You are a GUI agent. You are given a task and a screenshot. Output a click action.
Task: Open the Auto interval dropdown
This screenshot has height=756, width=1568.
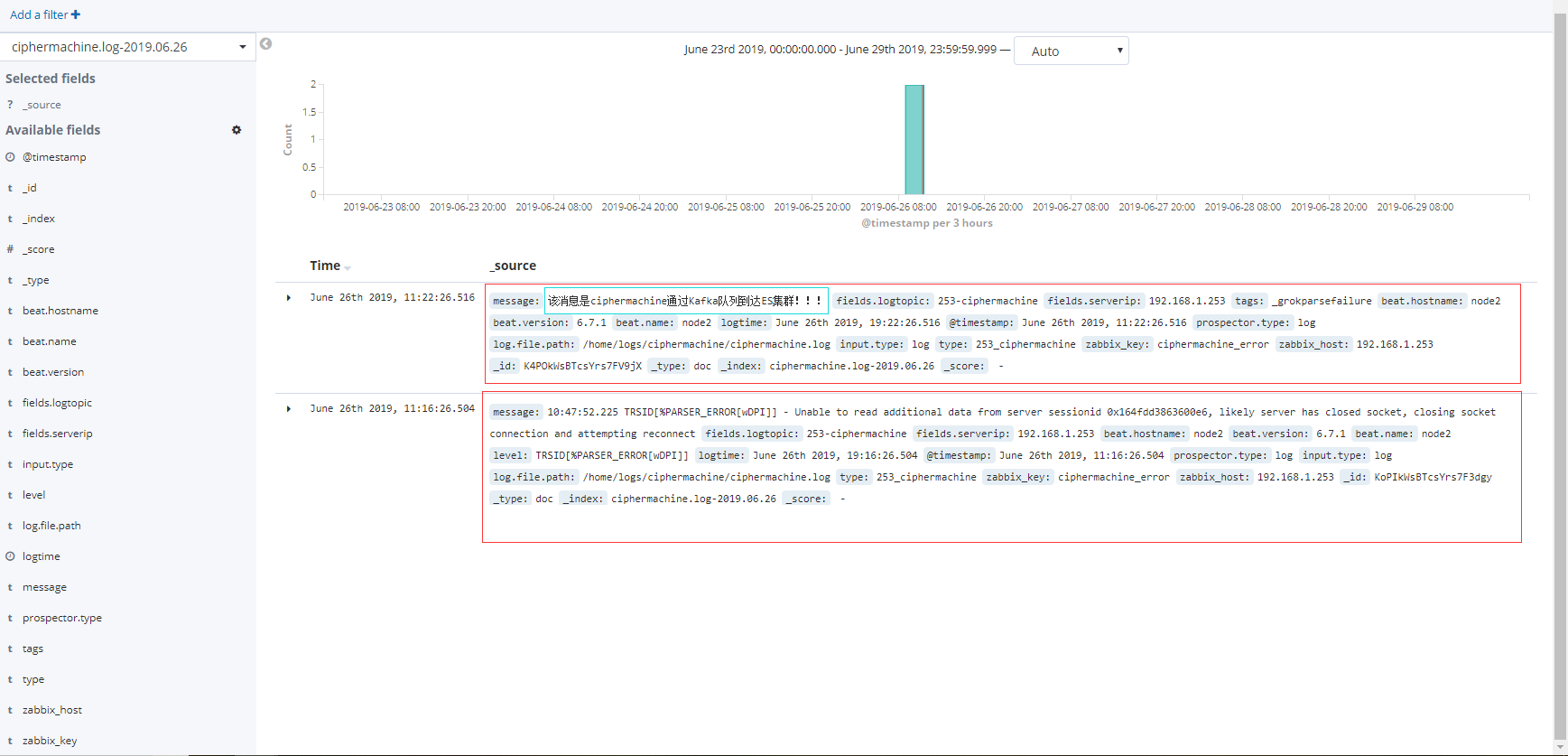tap(1072, 51)
